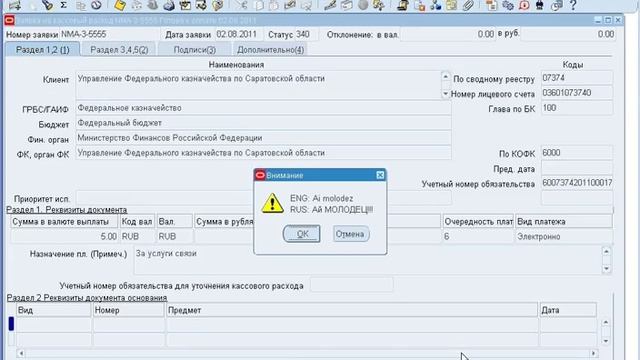
Task: Click the Клиент field up arrow
Action: click(445, 77)
